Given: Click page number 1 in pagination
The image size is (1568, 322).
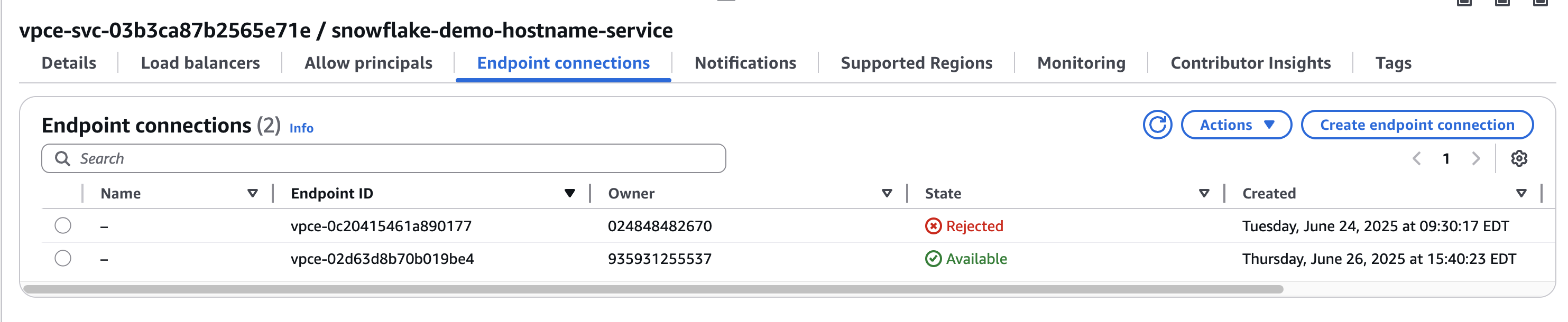Looking at the screenshot, I should (x=1447, y=158).
